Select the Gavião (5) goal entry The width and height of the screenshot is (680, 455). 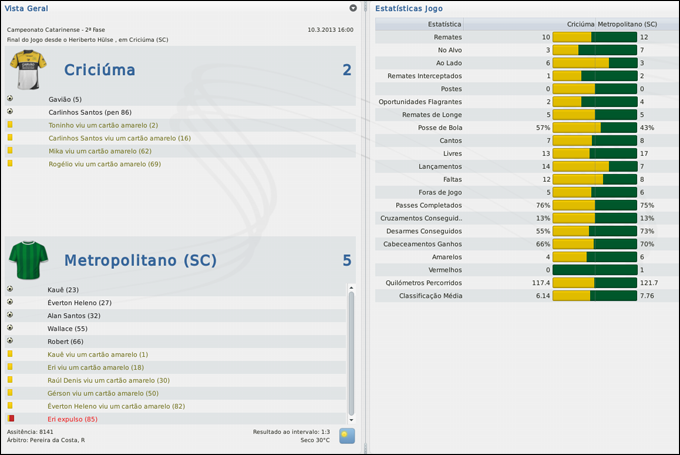tap(65, 99)
